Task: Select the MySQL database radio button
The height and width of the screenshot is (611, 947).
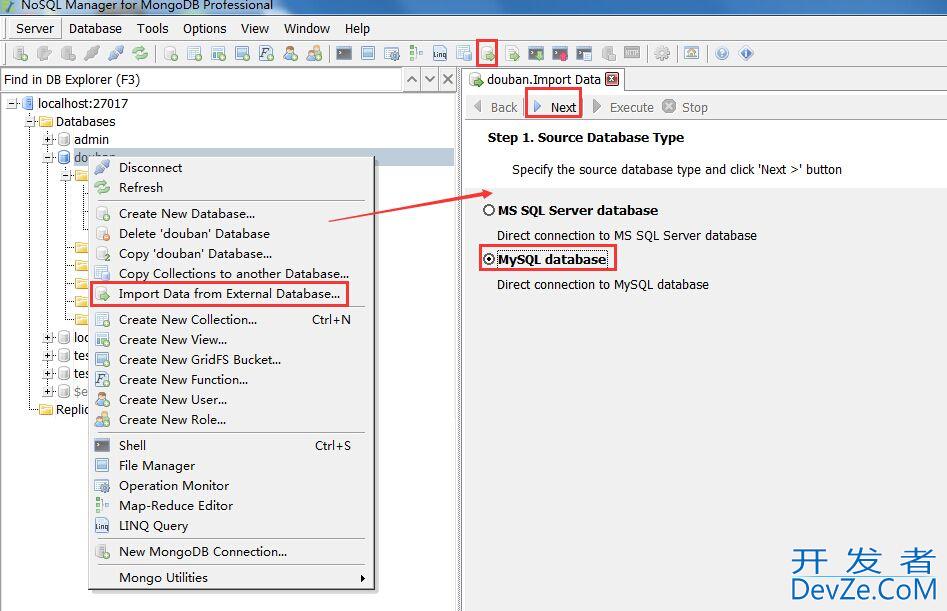Action: (489, 260)
